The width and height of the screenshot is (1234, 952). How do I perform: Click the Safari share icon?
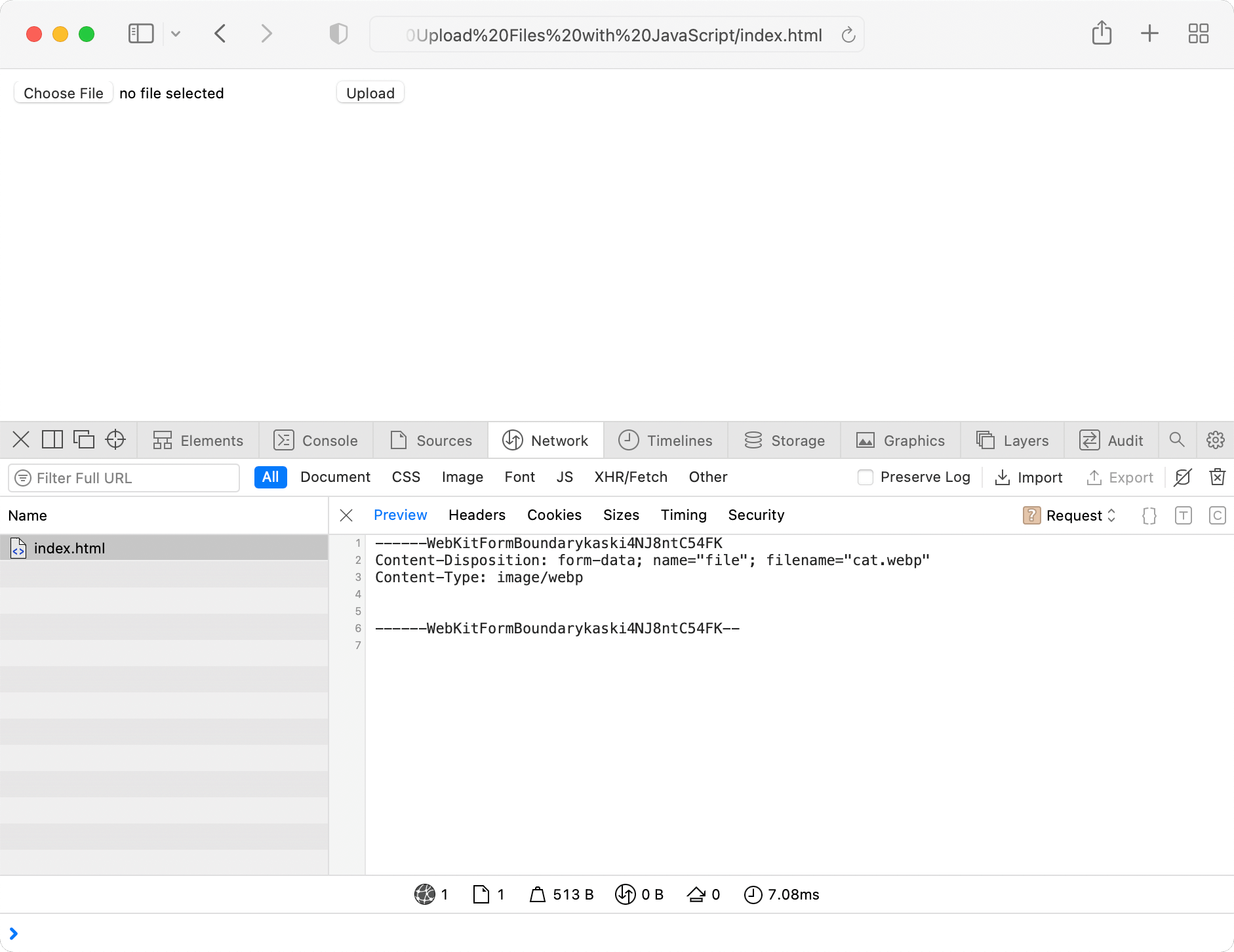(1102, 33)
